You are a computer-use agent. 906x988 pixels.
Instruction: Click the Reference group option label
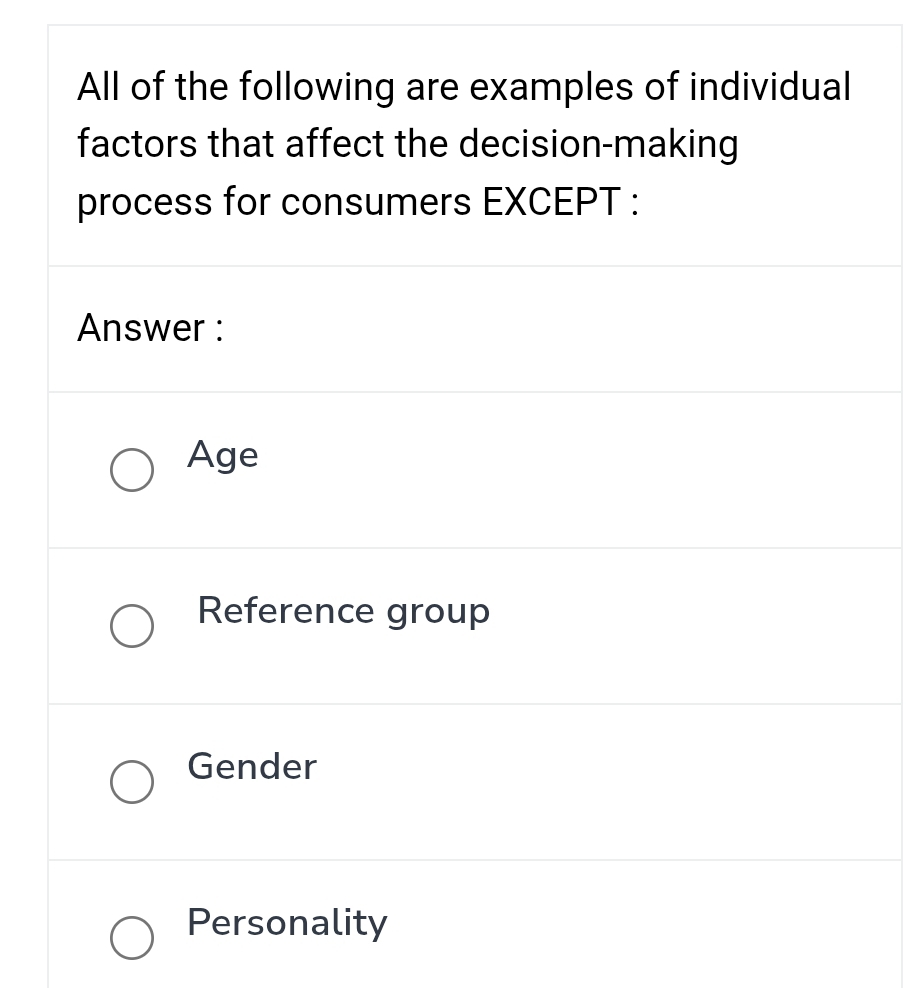click(x=343, y=612)
